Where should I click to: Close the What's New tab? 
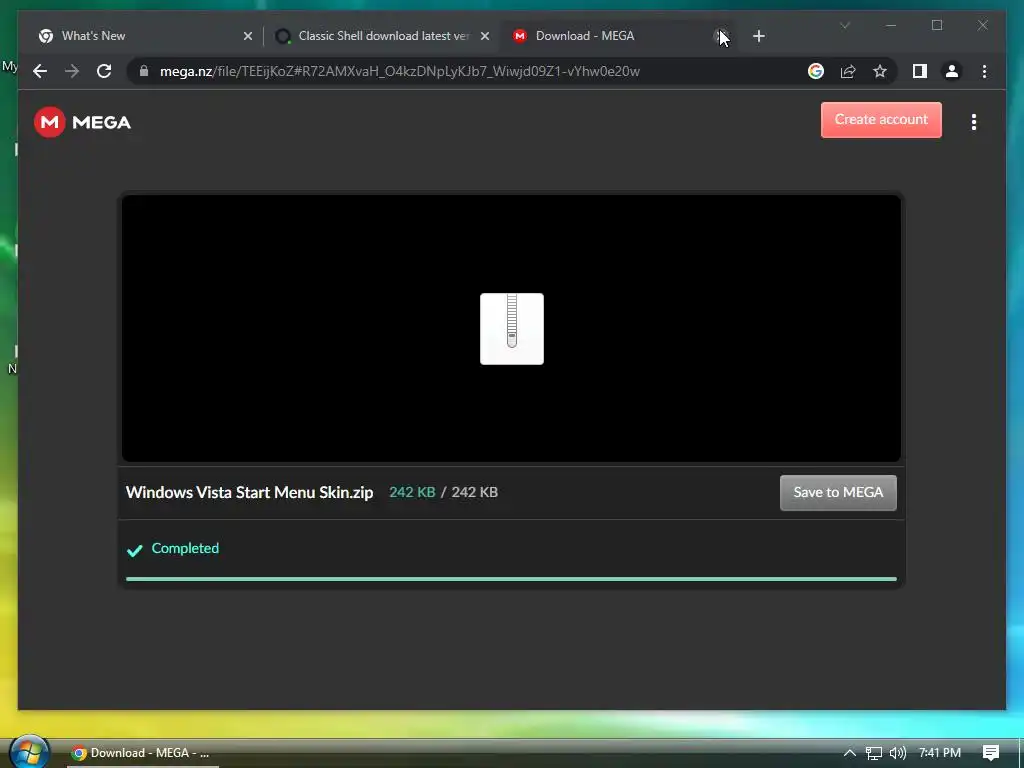pyautogui.click(x=248, y=36)
